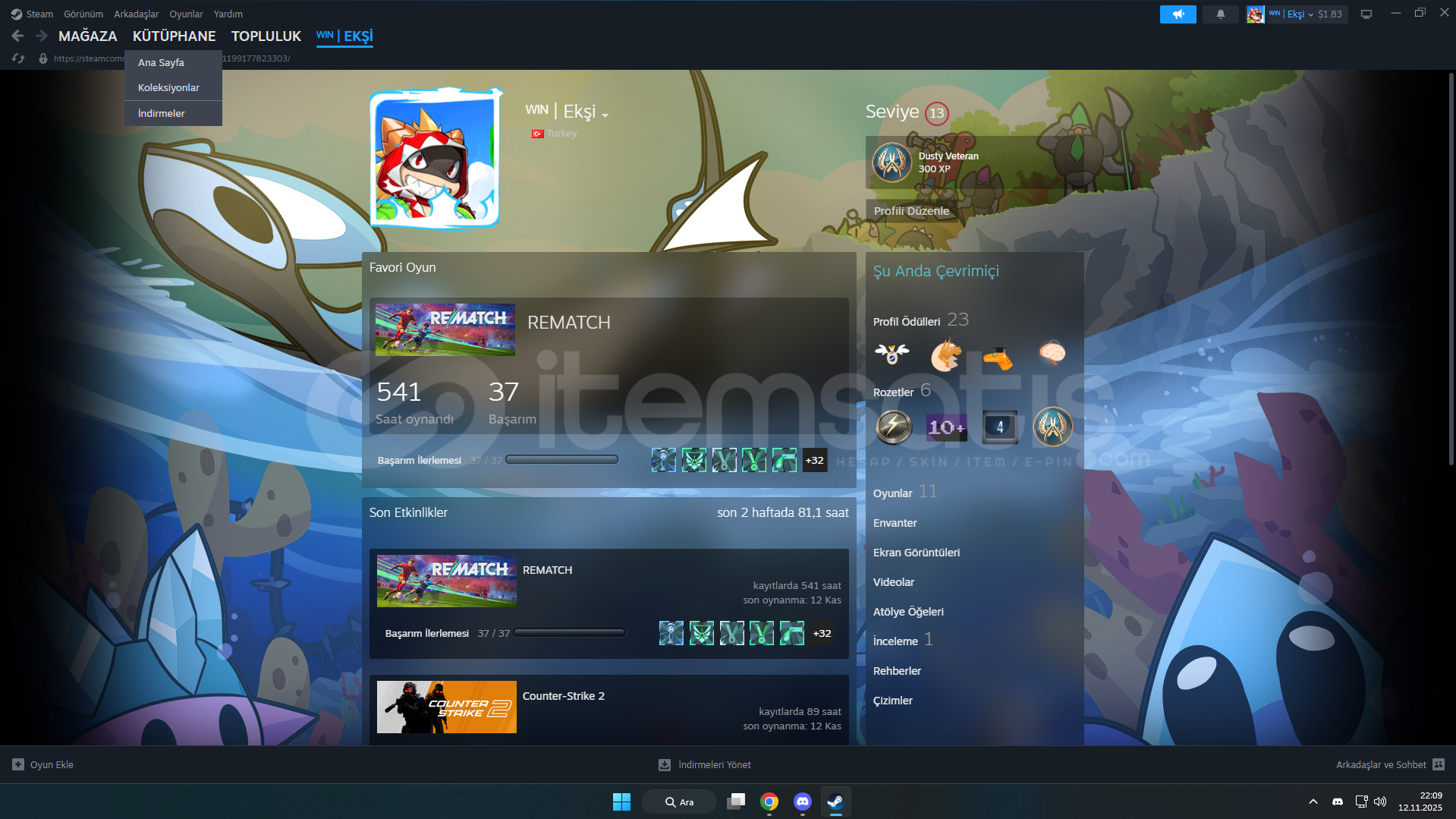This screenshot has width=1456, height=819.
Task: Open the Görünüm menu
Action: (x=83, y=14)
